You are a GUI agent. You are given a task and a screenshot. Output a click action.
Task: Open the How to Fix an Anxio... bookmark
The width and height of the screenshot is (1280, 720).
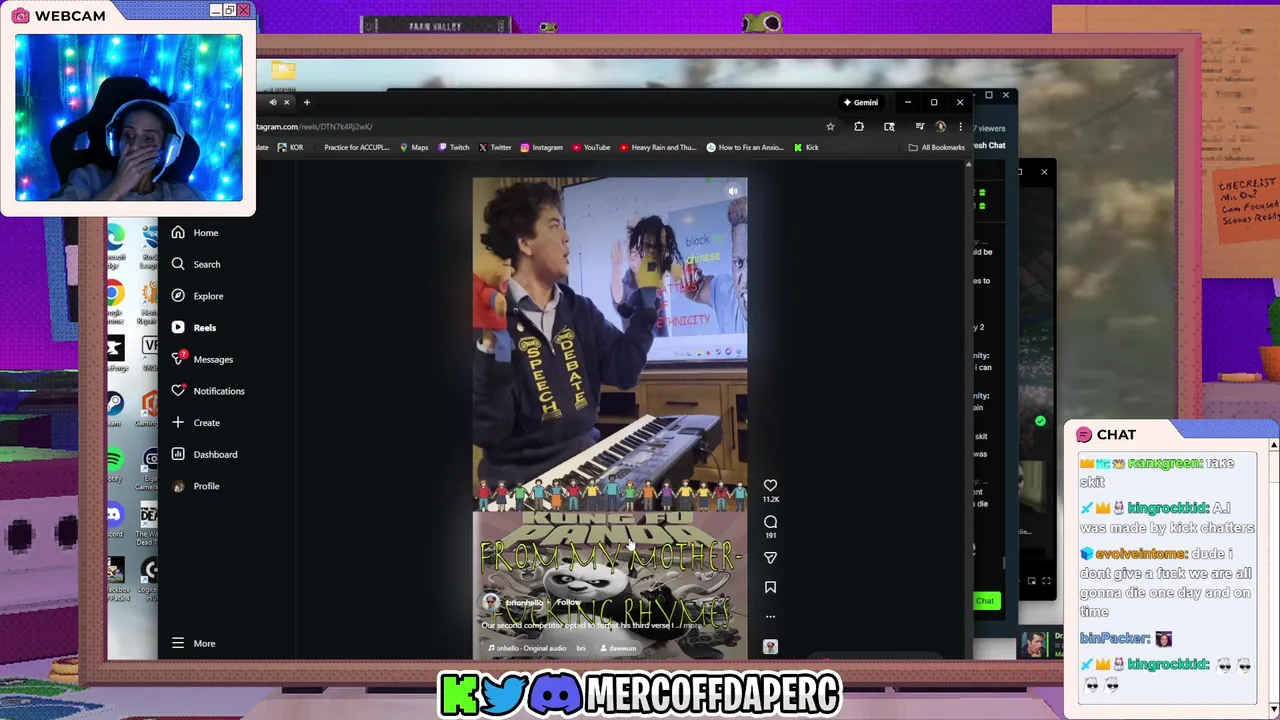745,147
